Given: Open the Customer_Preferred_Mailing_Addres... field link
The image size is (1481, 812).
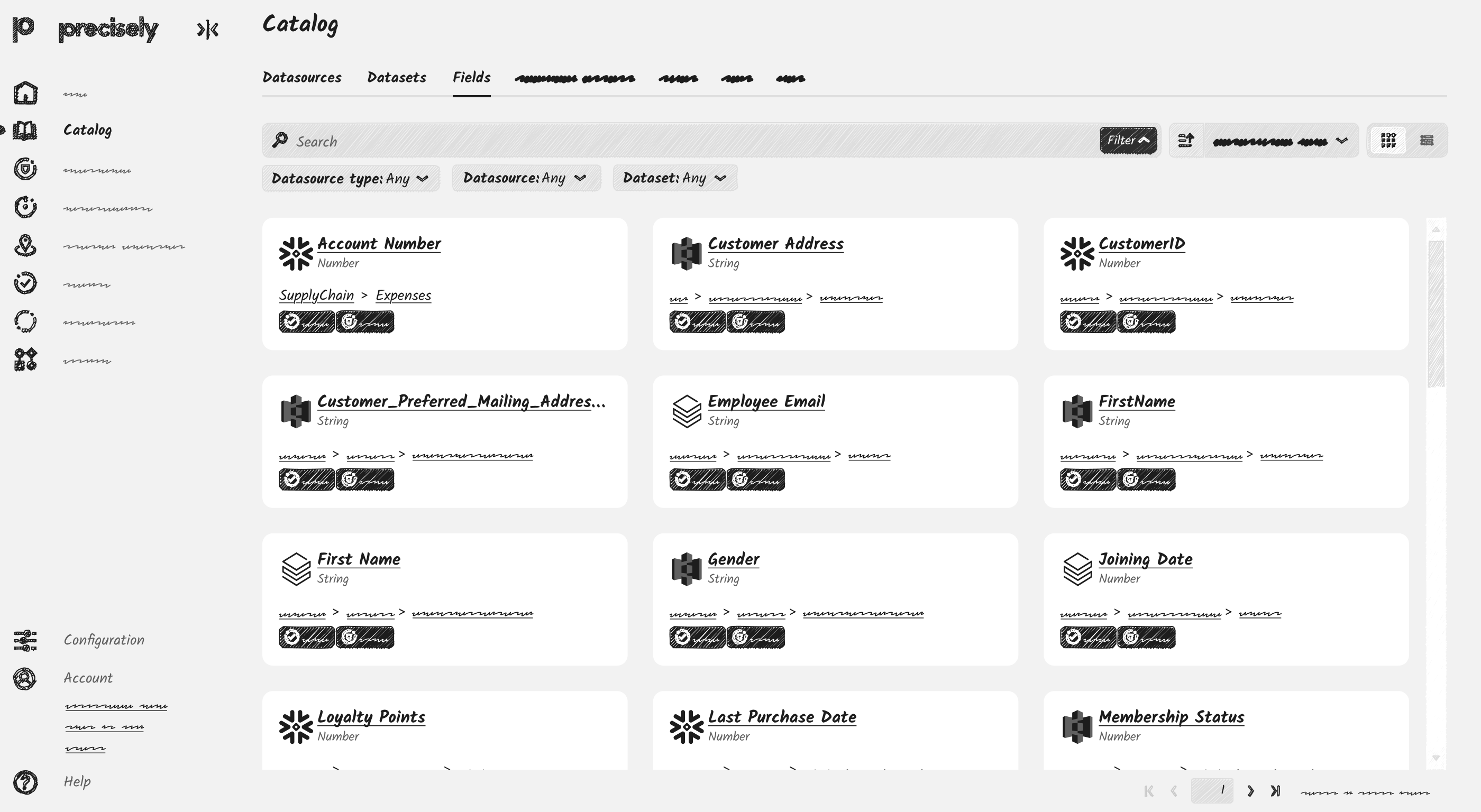Looking at the screenshot, I should pyautogui.click(x=461, y=401).
